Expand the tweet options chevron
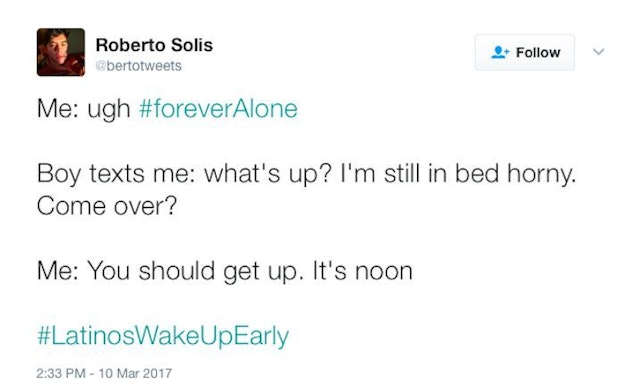640x387 pixels. [x=598, y=52]
